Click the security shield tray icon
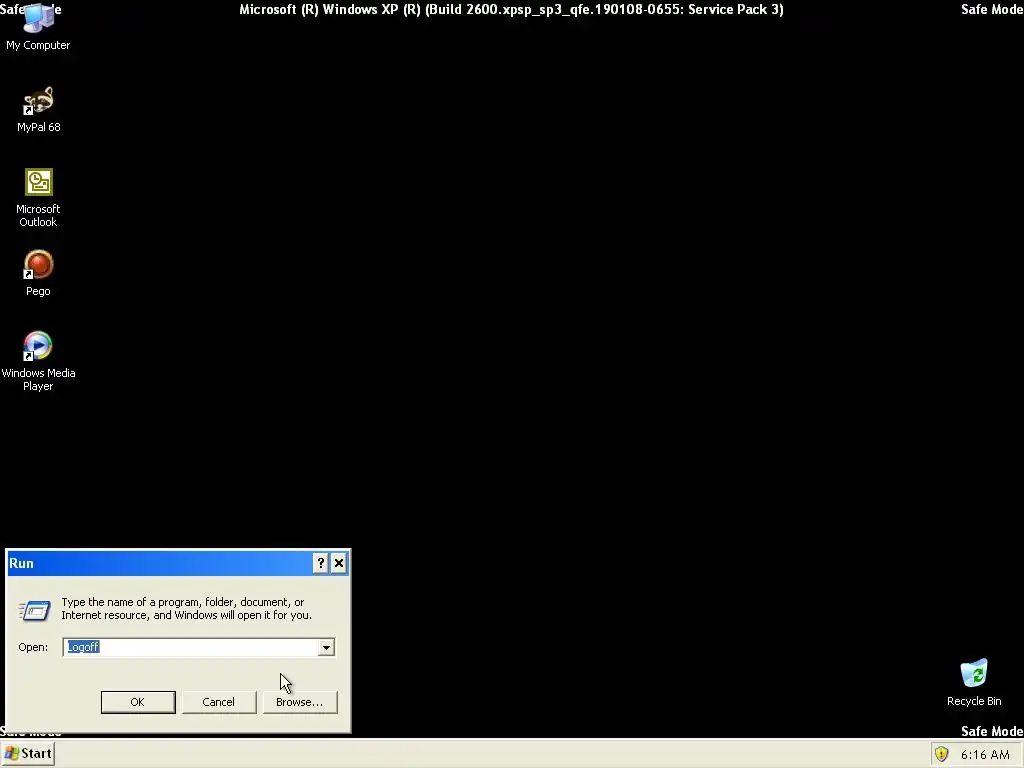 [x=942, y=754]
